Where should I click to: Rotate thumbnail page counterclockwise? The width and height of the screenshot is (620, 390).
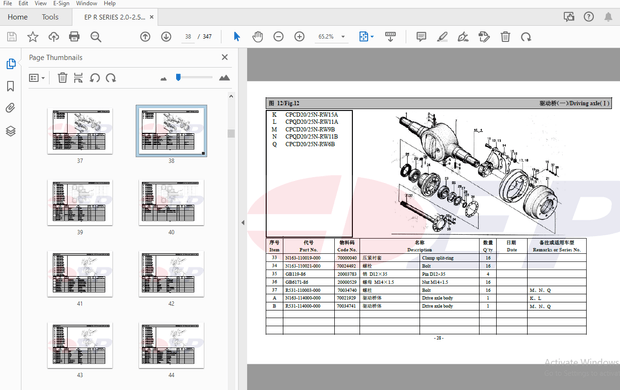[x=95, y=78]
